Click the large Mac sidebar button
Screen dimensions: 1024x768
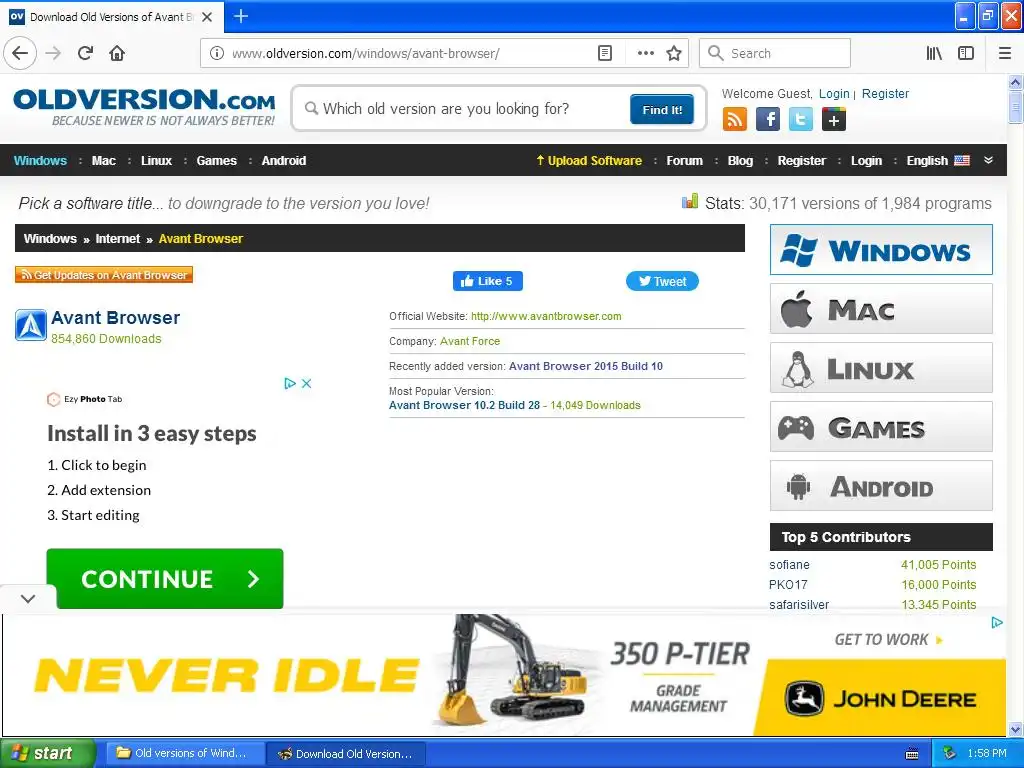[x=881, y=308]
